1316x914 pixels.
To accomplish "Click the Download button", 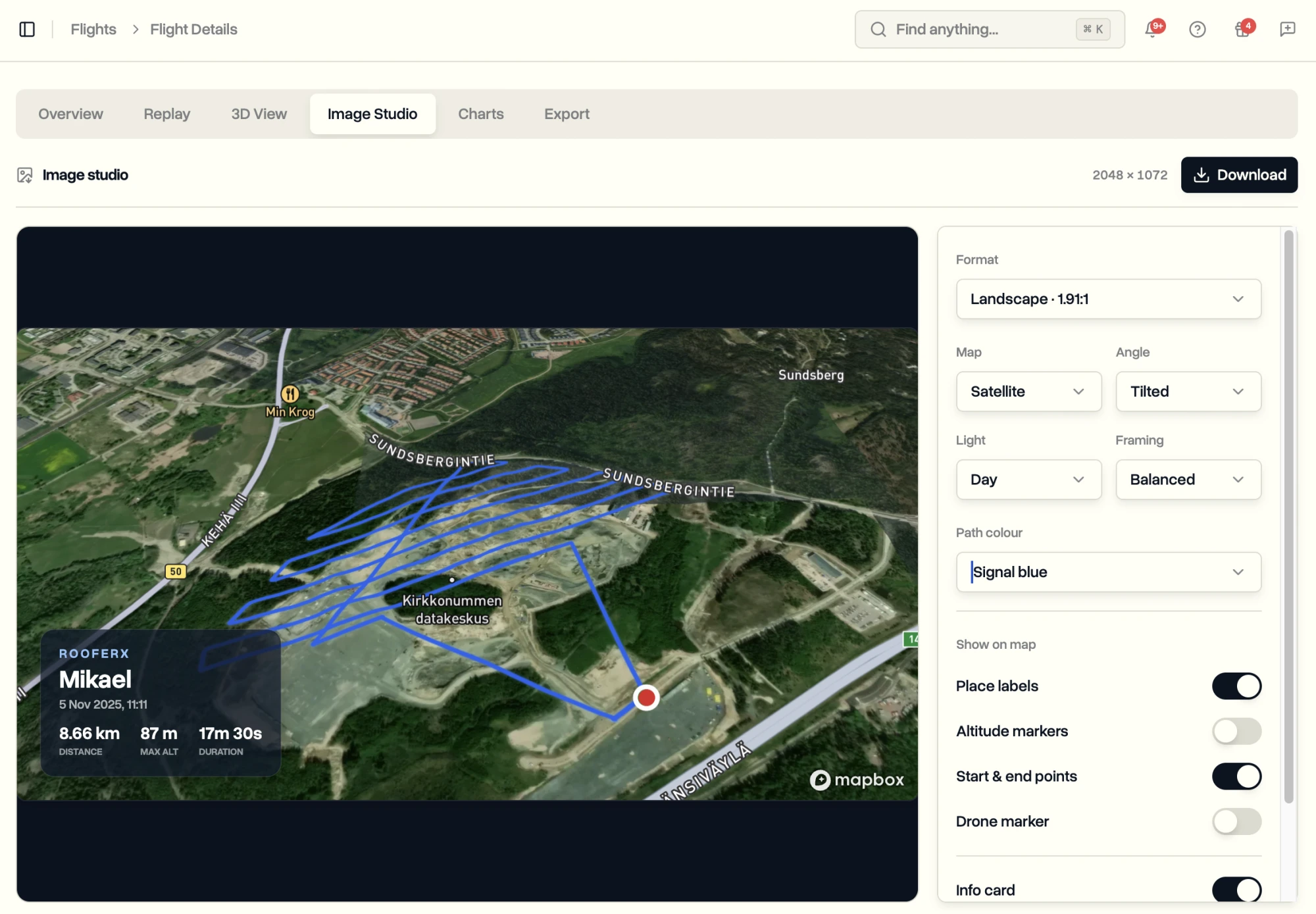I will point(1239,175).
